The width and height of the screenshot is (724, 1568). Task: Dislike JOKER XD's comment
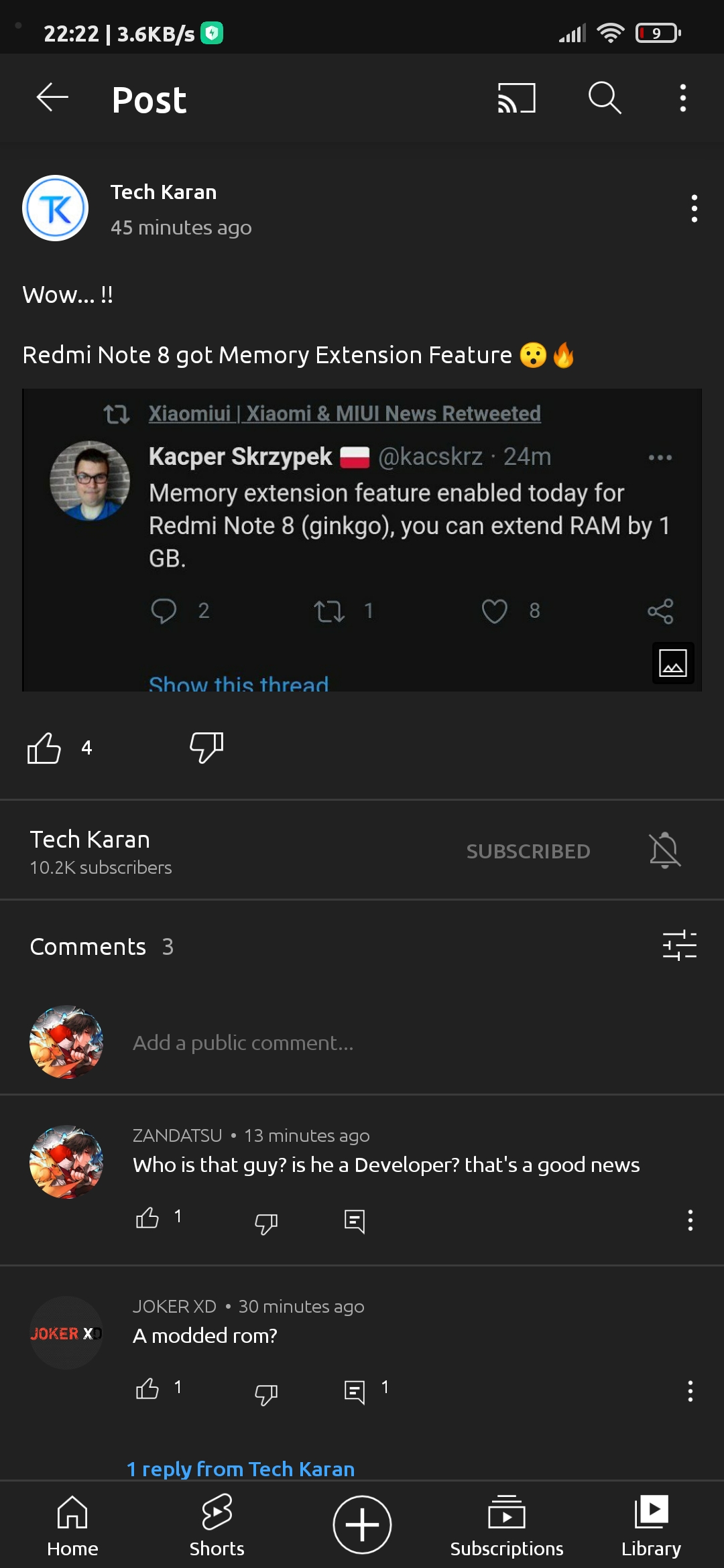click(266, 1394)
